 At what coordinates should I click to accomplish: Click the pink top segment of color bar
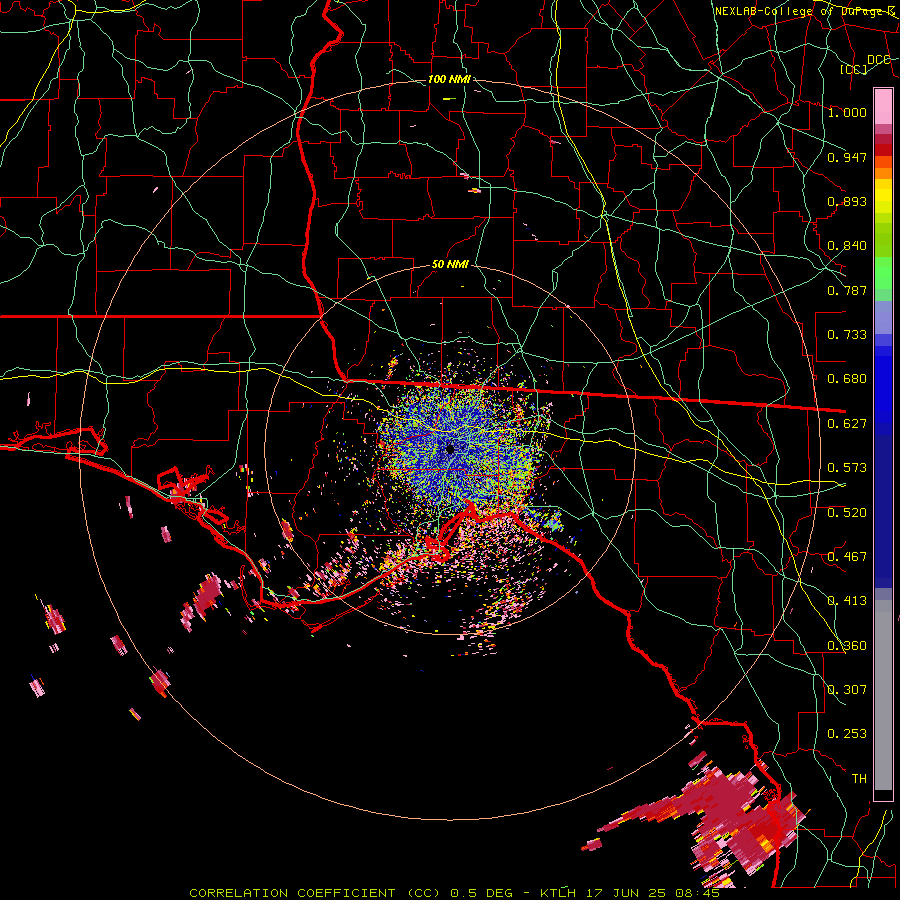883,107
